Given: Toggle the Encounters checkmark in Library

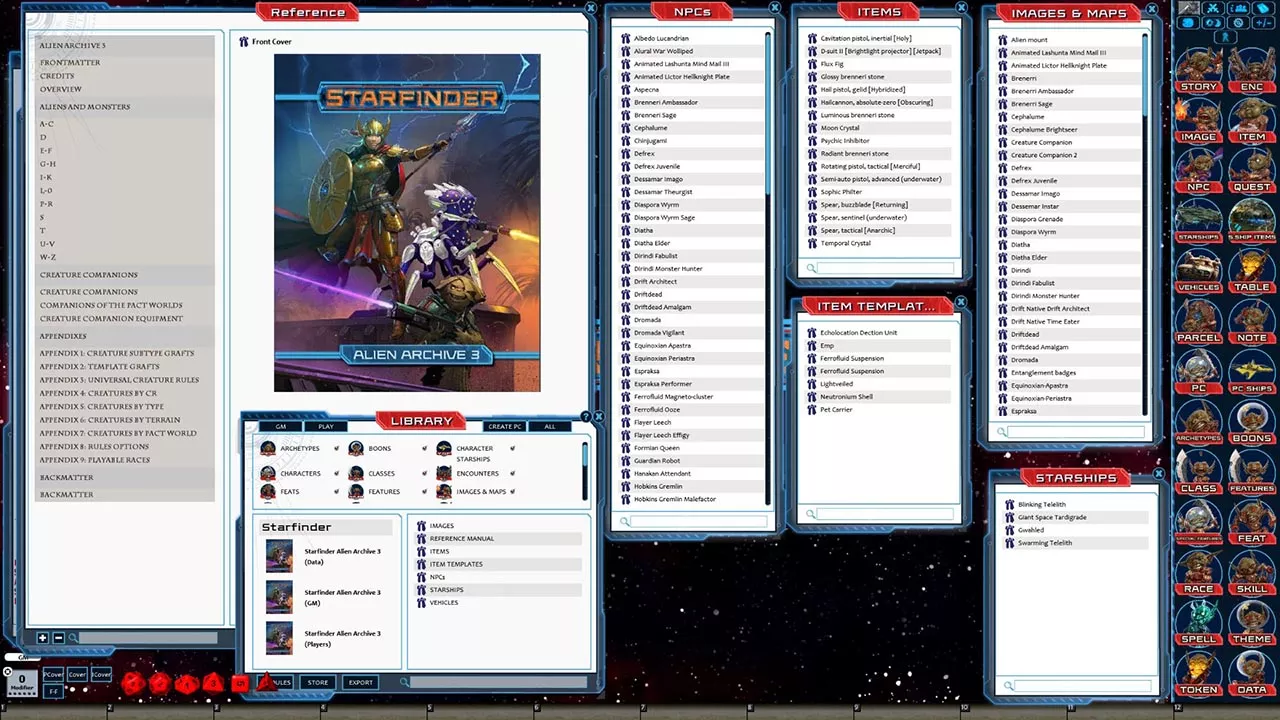Looking at the screenshot, I should click(512, 473).
